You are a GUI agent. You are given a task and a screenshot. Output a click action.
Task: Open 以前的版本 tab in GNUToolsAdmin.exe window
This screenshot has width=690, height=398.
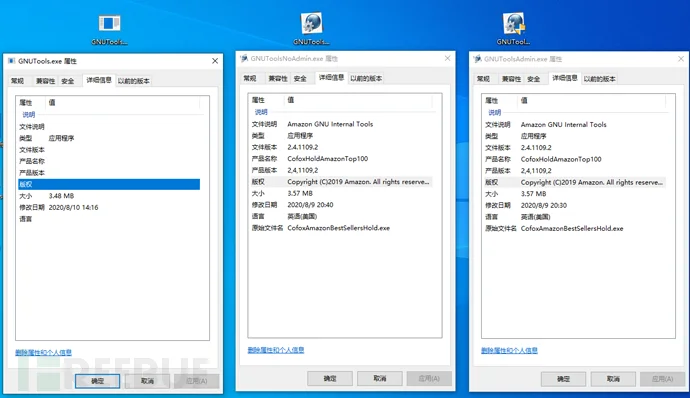[599, 79]
